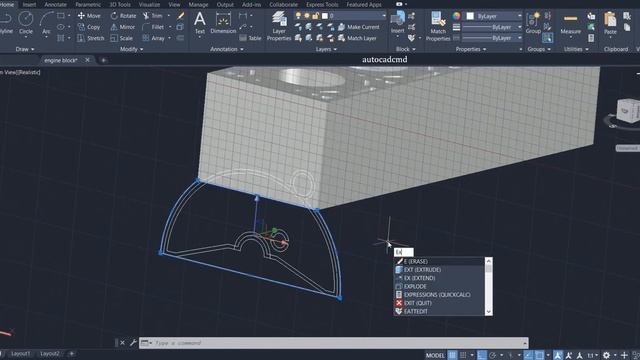The width and height of the screenshot is (640, 360).
Task: Click the Match Properties tool
Action: click(x=438, y=26)
